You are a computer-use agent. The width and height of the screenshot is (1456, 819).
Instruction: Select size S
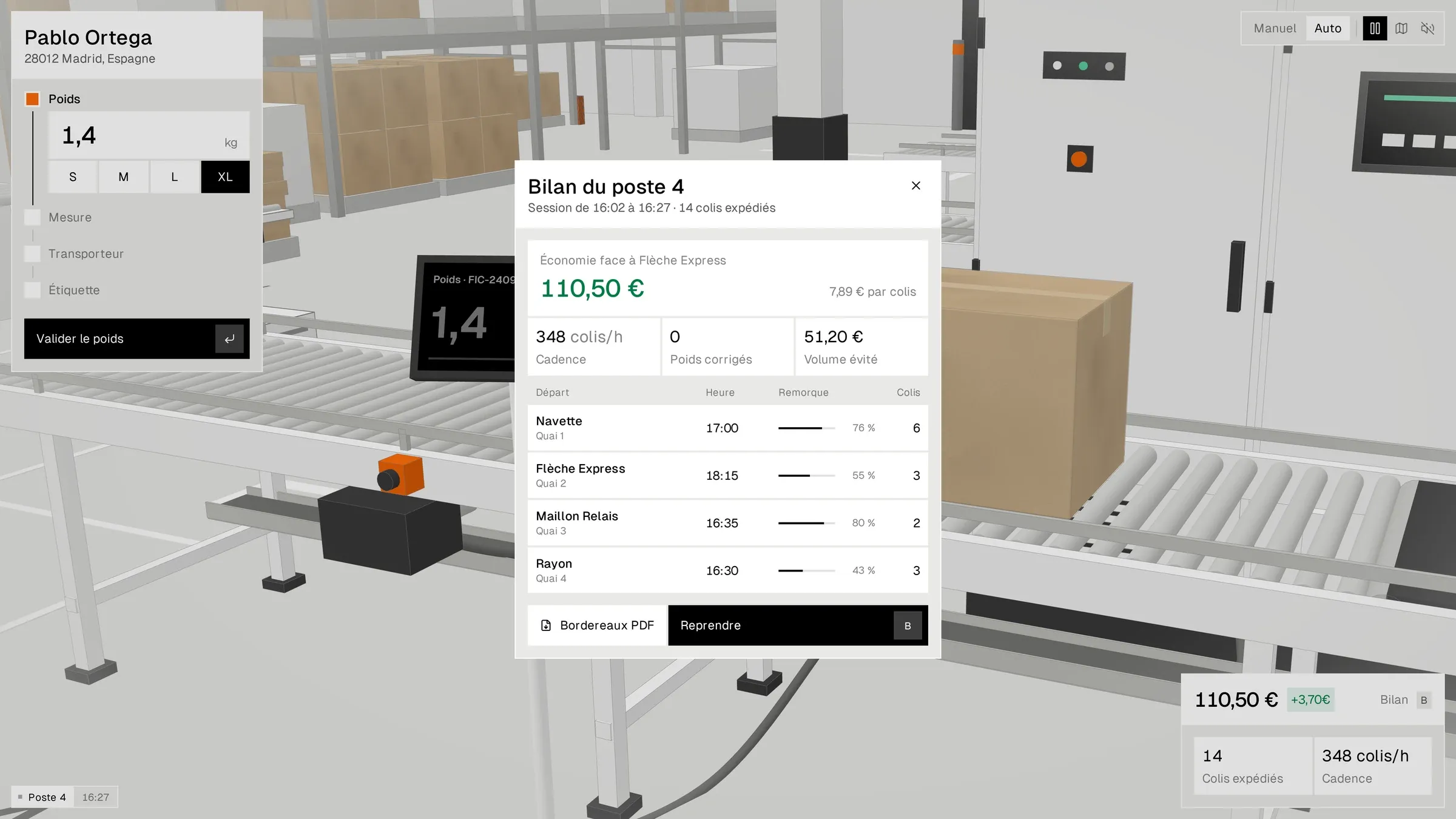coord(73,177)
